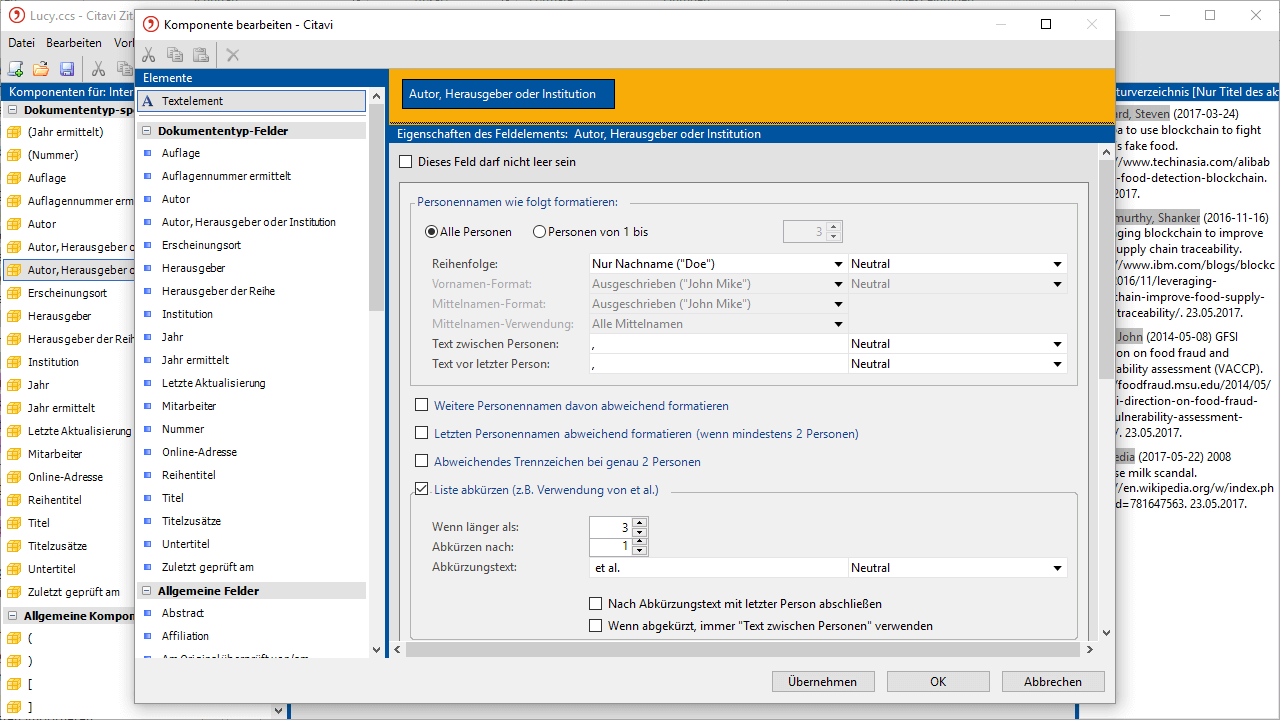Screen dimensions: 1280x720
Task: Click the Abbrechen button
Action: click(x=1052, y=682)
